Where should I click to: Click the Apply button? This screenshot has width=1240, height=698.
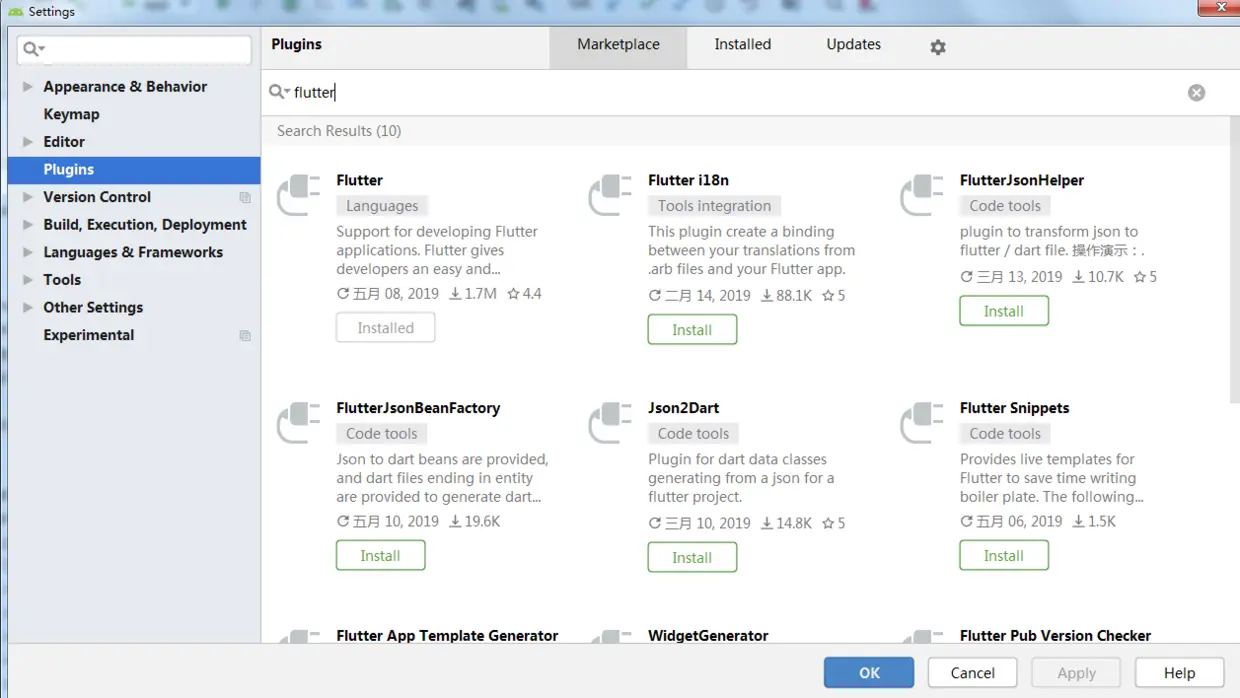pyautogui.click(x=1076, y=673)
